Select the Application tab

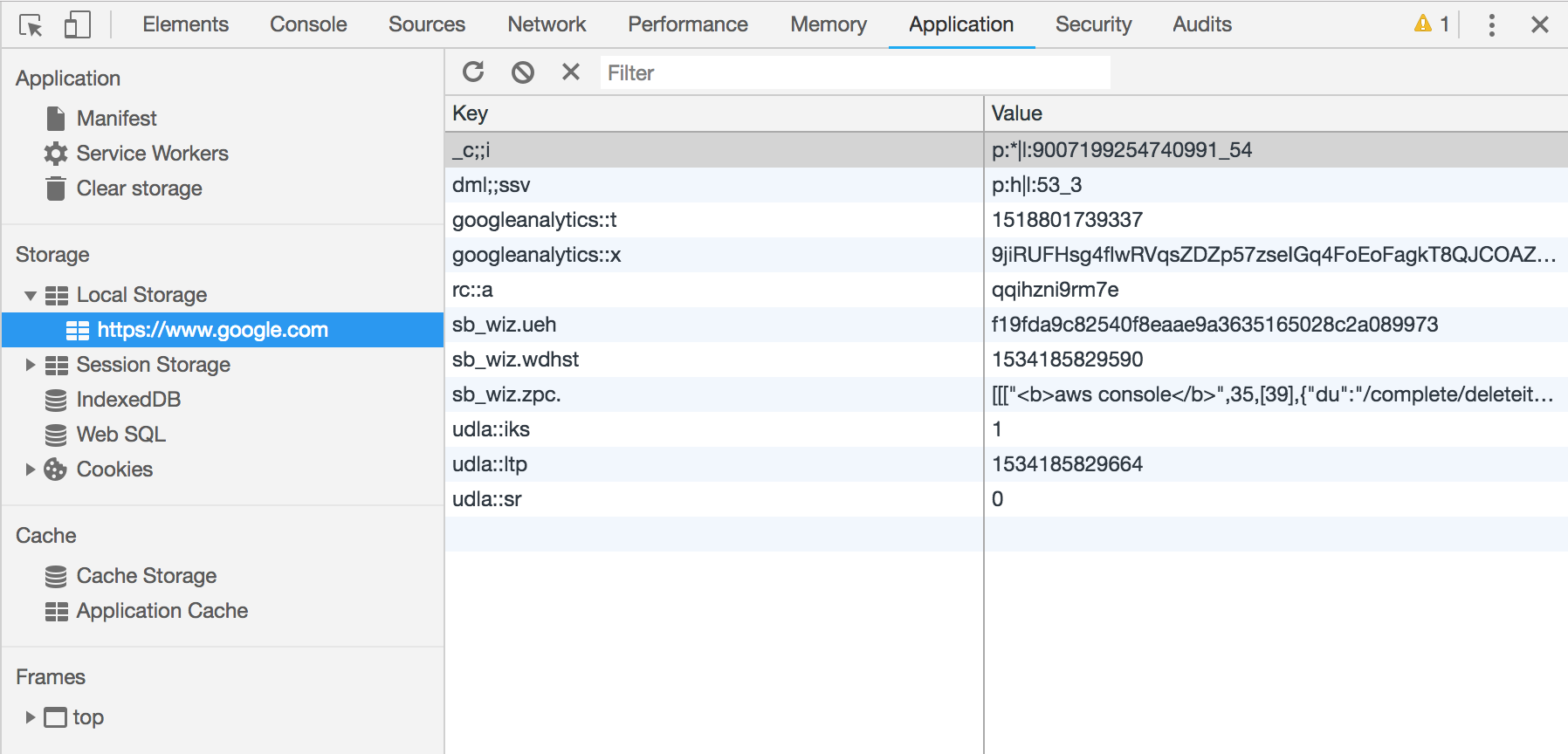pyautogui.click(x=961, y=24)
